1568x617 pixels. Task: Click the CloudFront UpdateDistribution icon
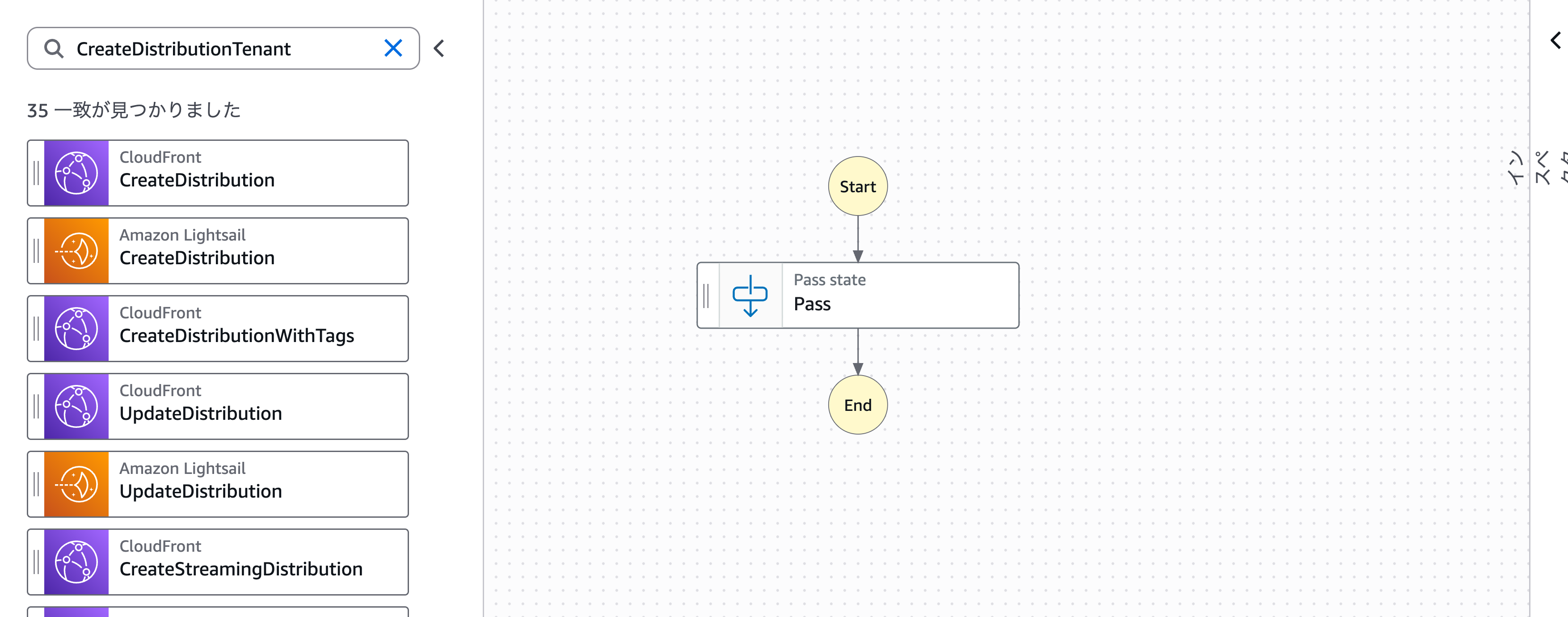pyautogui.click(x=77, y=407)
